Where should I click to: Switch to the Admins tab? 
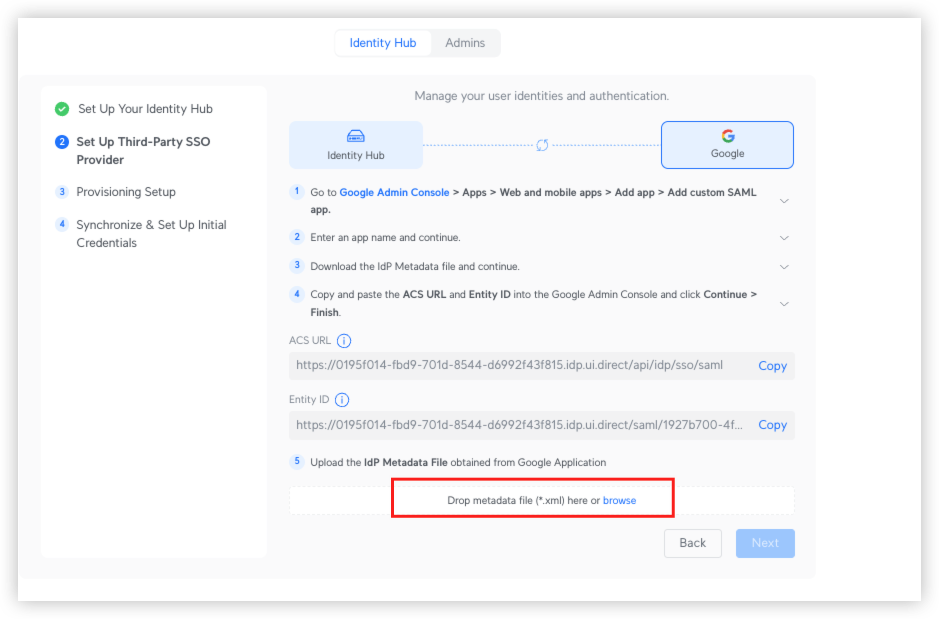click(x=465, y=43)
